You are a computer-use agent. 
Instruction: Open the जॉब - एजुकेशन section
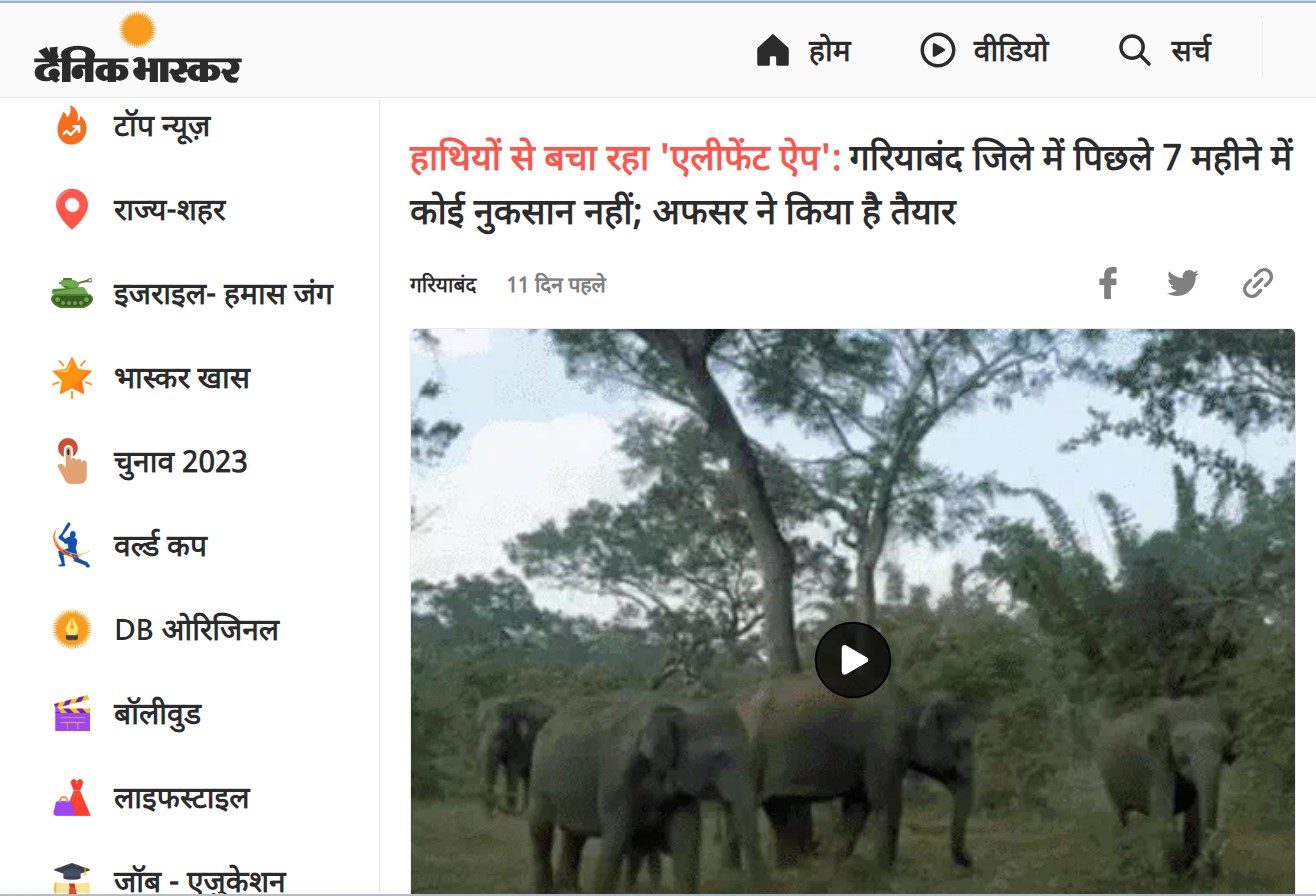coord(199,880)
